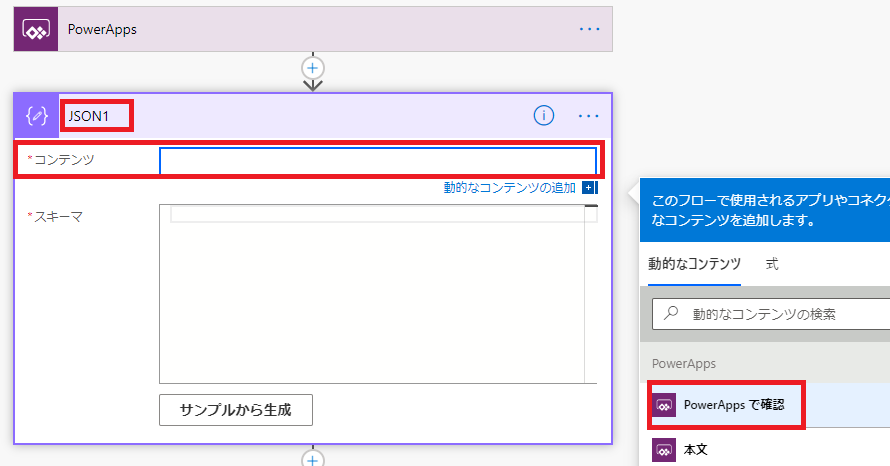890x466 pixels.
Task: Switch to the 式 tab
Action: click(x=772, y=264)
